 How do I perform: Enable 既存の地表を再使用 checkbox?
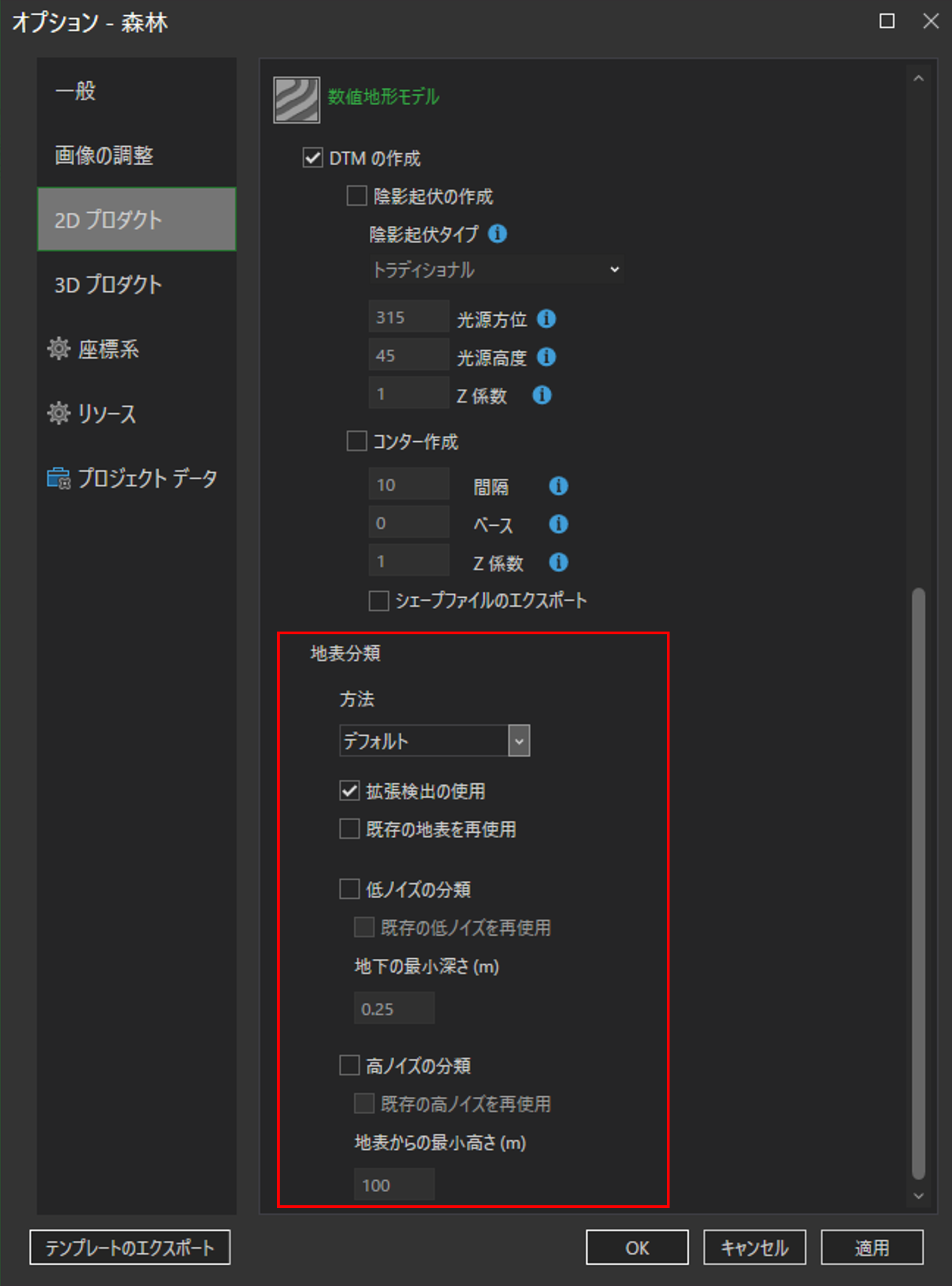[349, 829]
